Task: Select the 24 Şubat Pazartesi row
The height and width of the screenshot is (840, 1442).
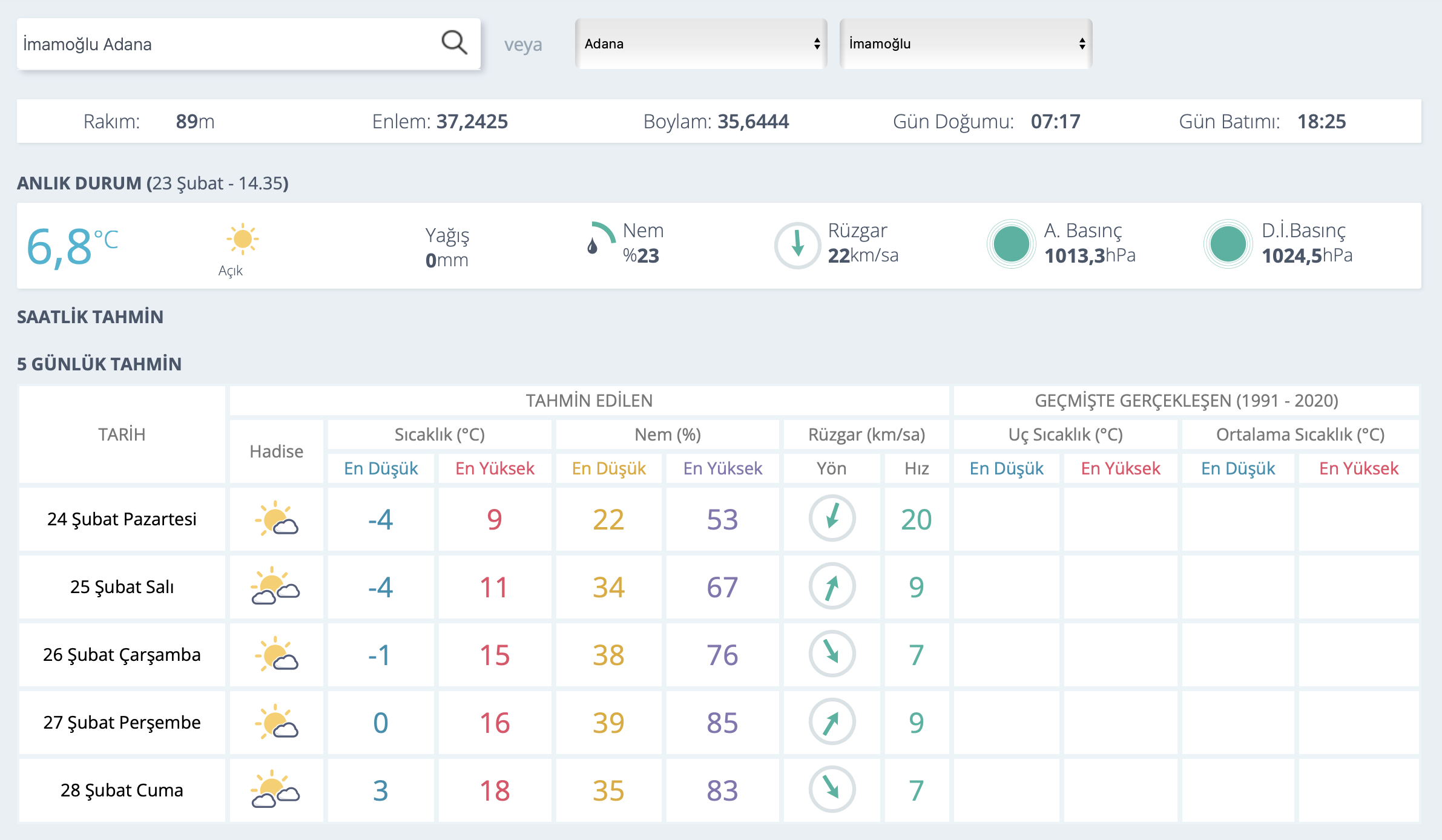Action: 719,519
